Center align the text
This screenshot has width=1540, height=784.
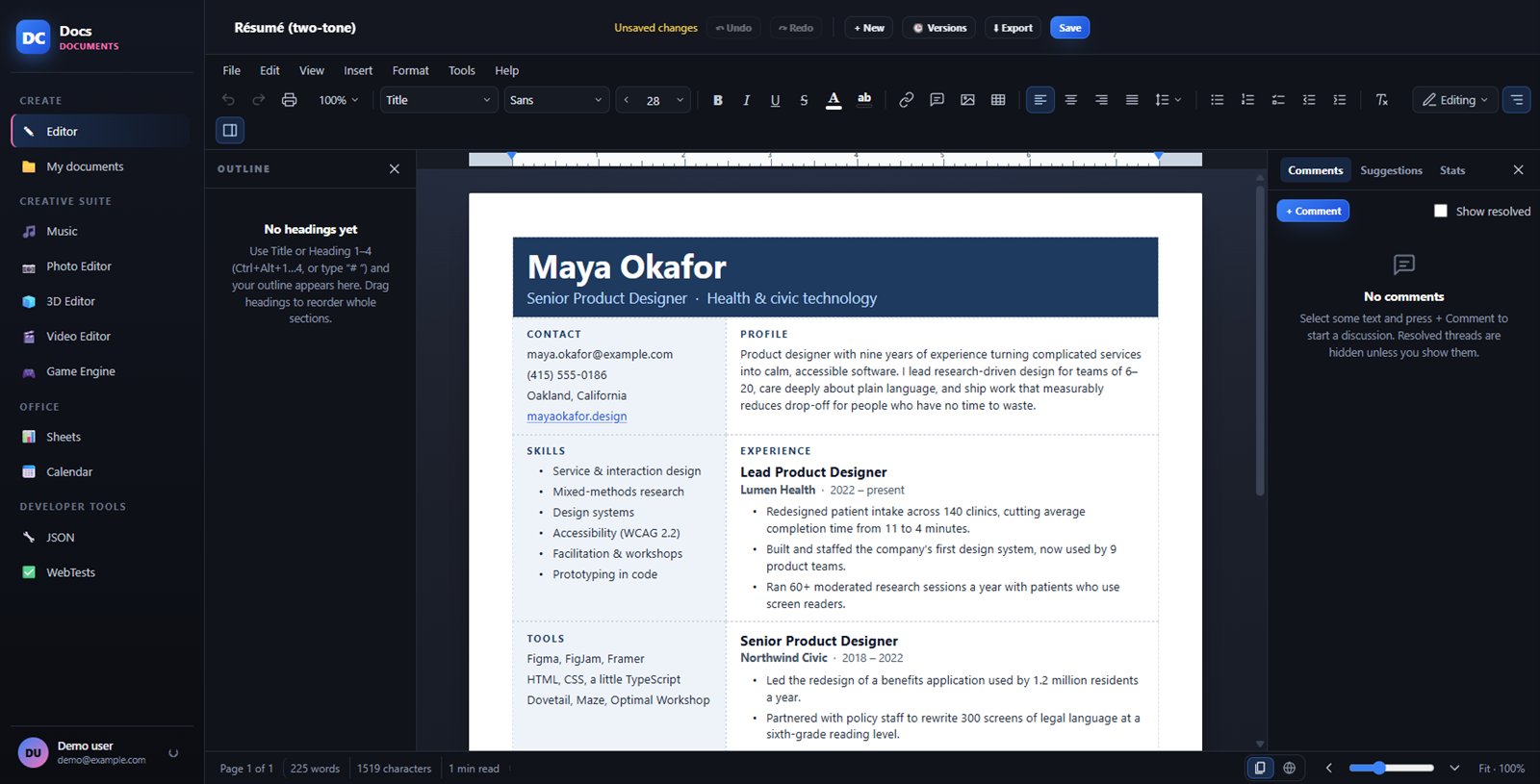pyautogui.click(x=1070, y=100)
